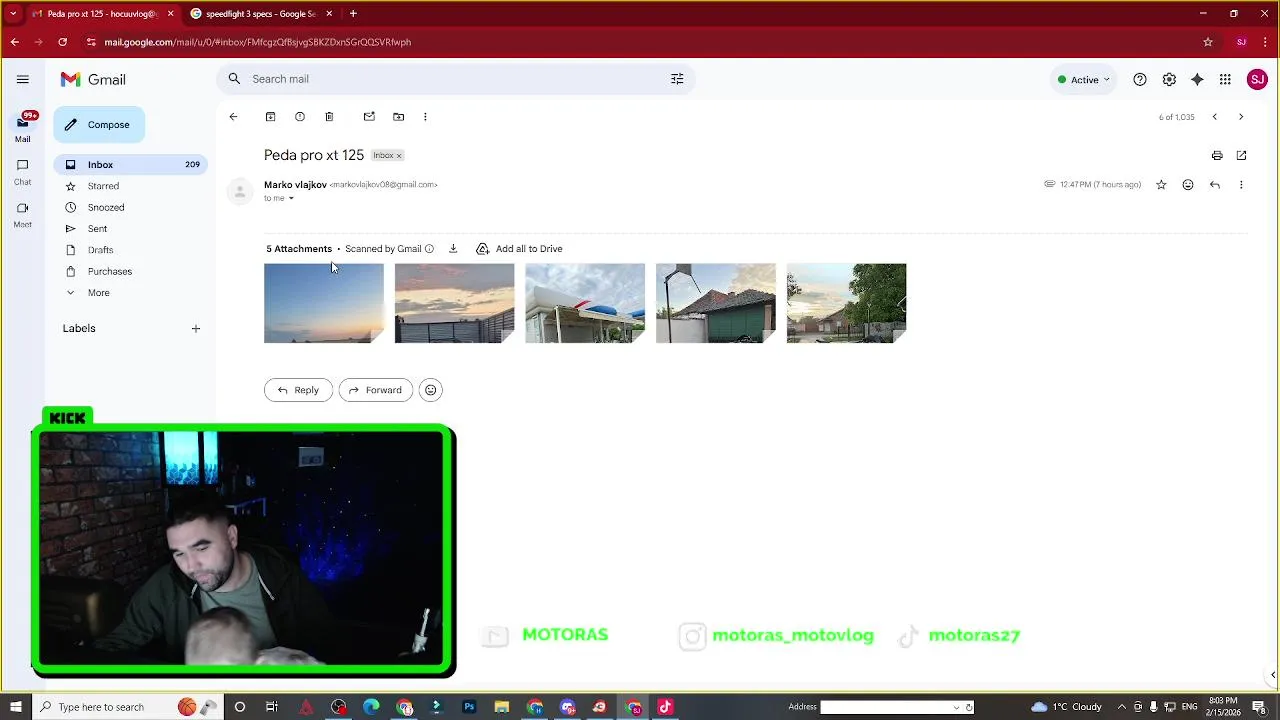Switch to Chat in the sidebar

coord(22,172)
